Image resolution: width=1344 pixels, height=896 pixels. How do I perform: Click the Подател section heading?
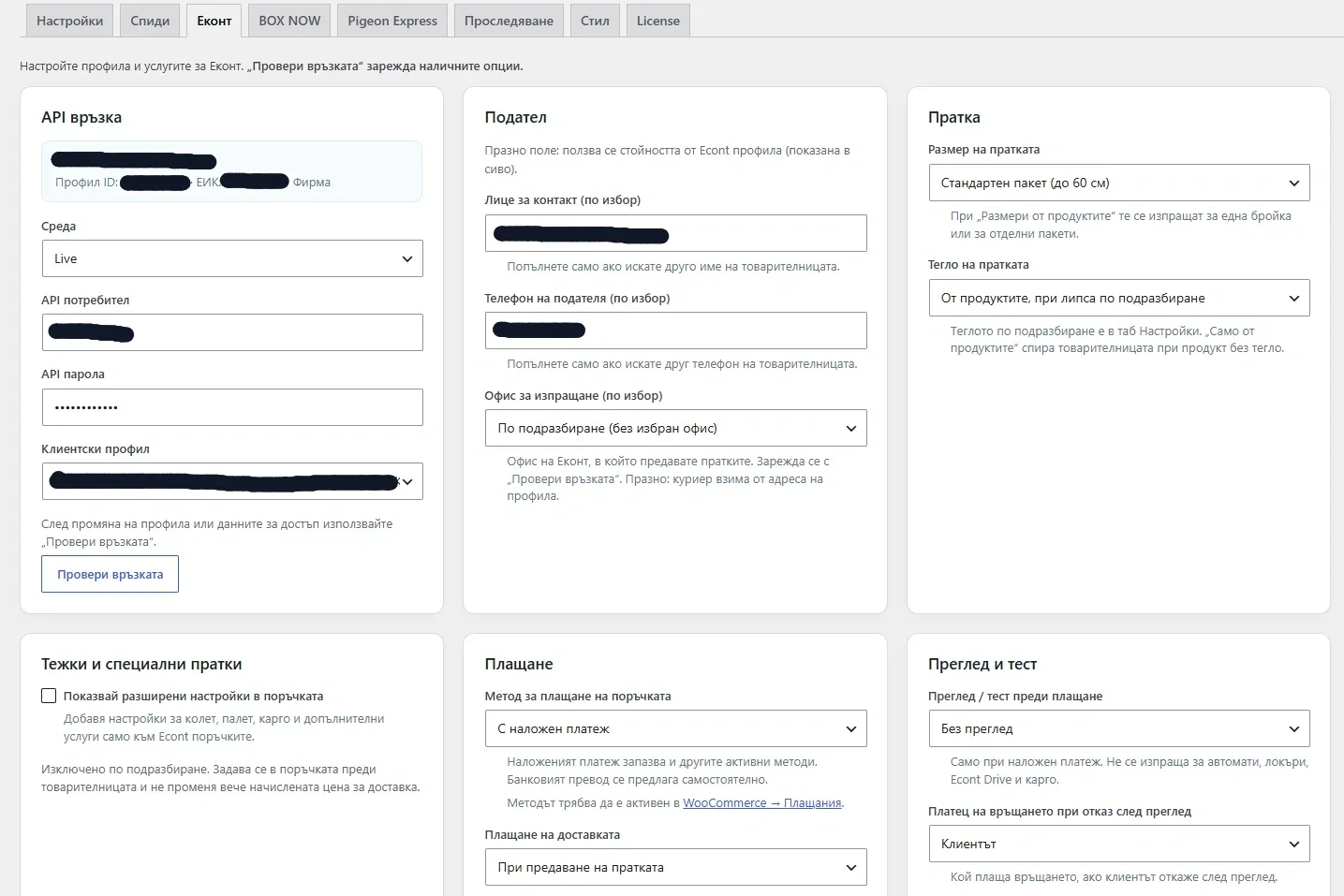515,117
